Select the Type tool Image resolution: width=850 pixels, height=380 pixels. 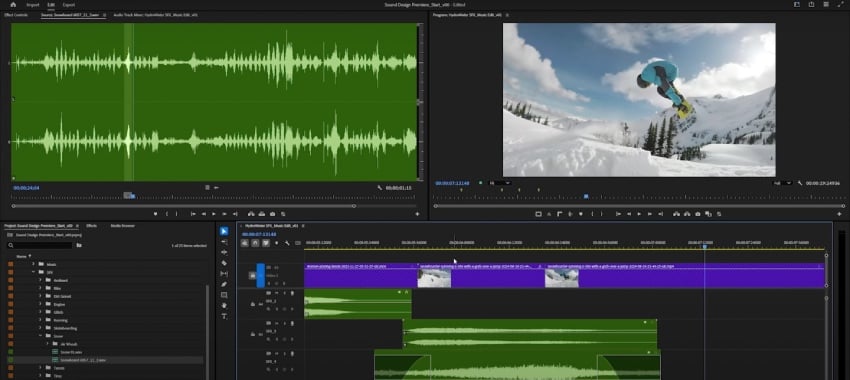(224, 316)
